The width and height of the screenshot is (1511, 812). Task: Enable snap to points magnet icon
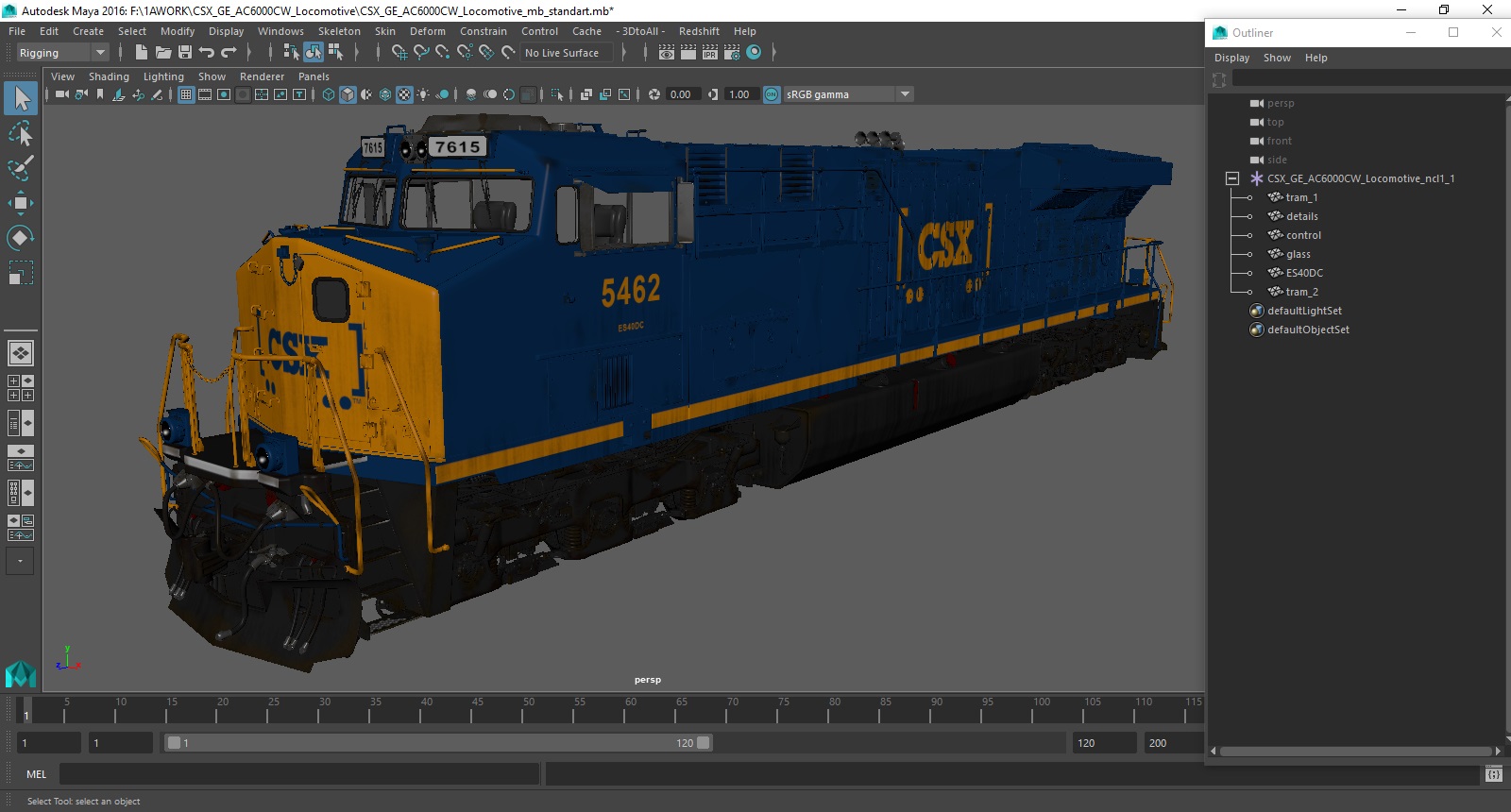[x=443, y=53]
